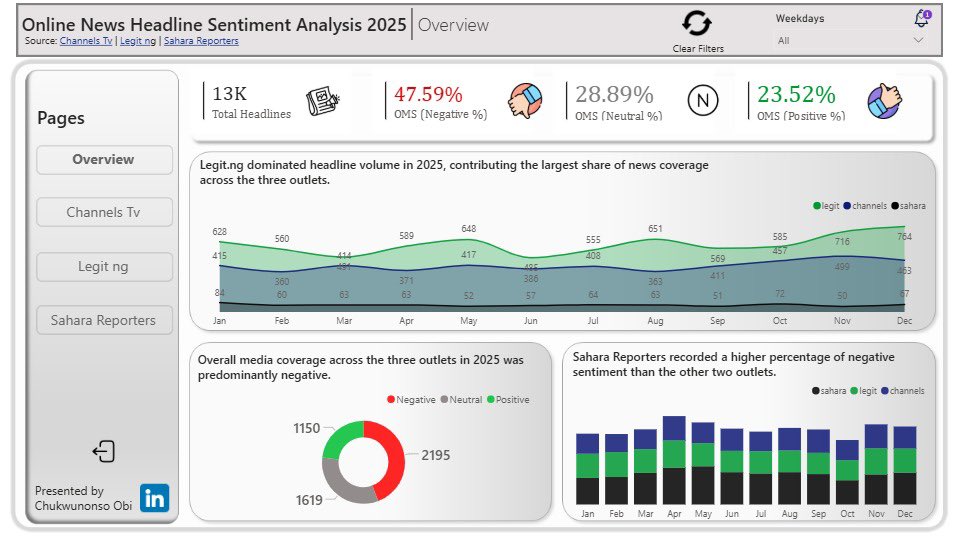Open the notification bell icon

(x=921, y=18)
